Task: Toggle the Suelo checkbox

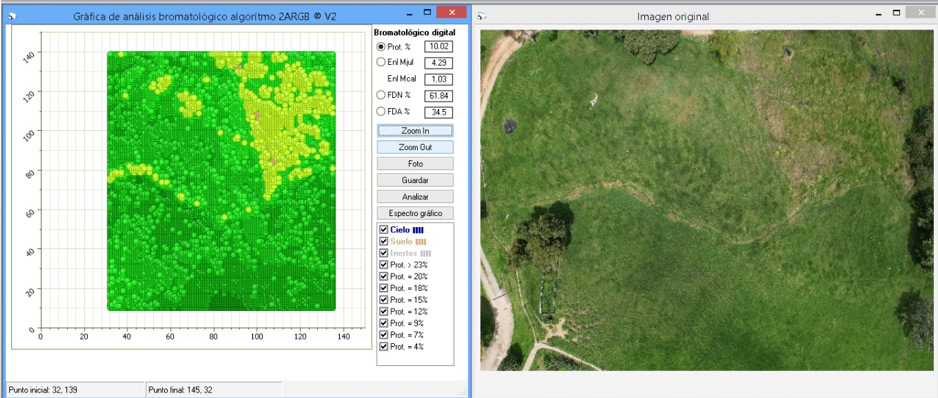Action: [x=383, y=241]
